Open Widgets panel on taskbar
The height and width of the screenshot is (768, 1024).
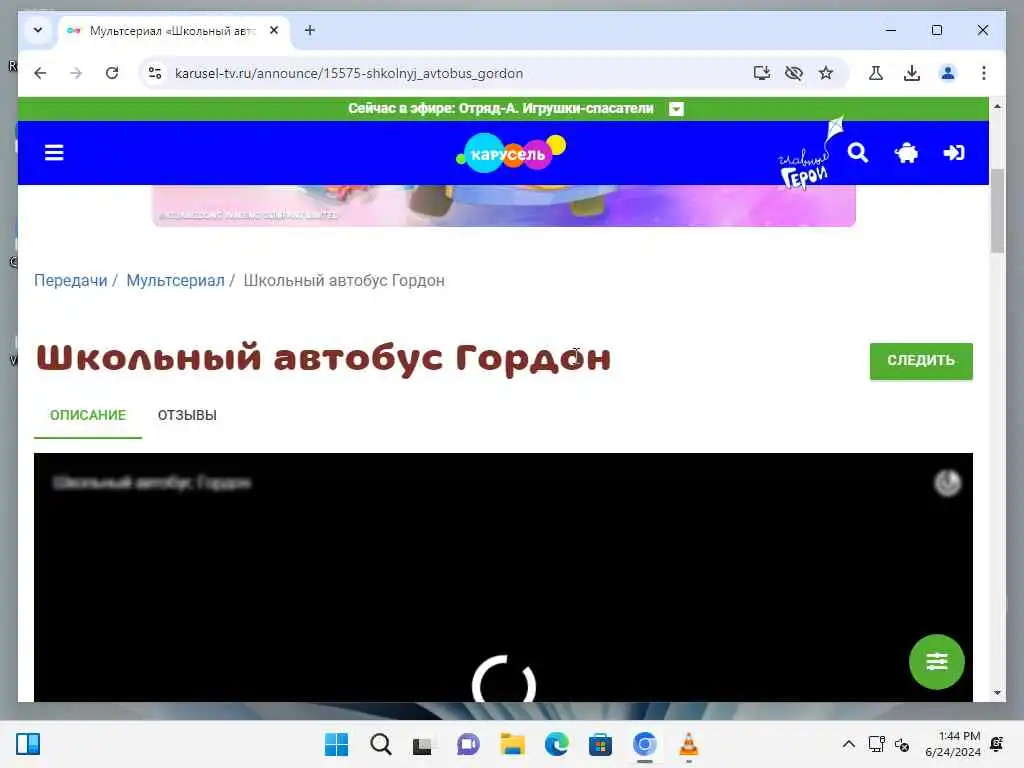click(28, 744)
